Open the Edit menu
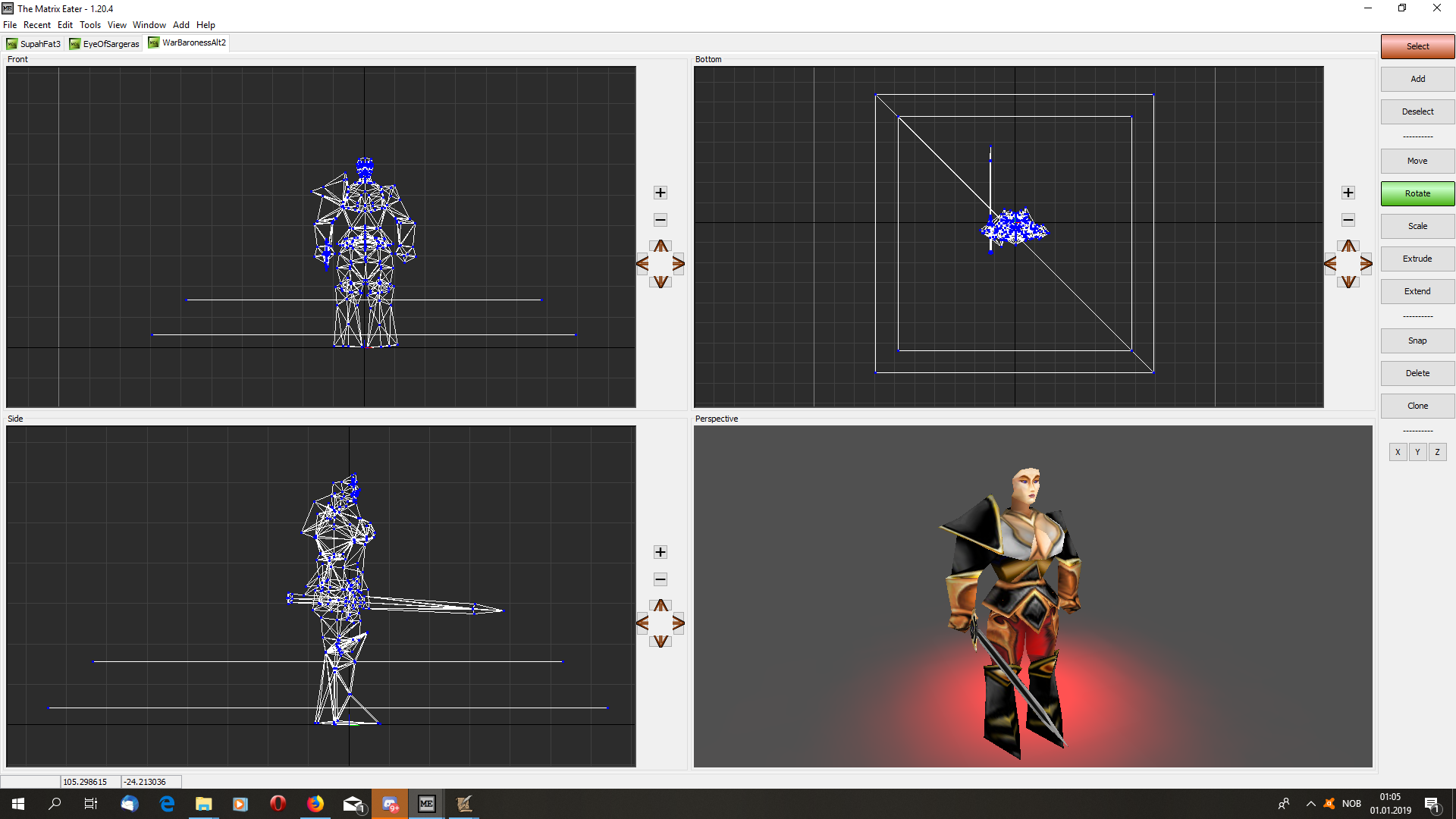This screenshot has height=819, width=1456. point(65,25)
